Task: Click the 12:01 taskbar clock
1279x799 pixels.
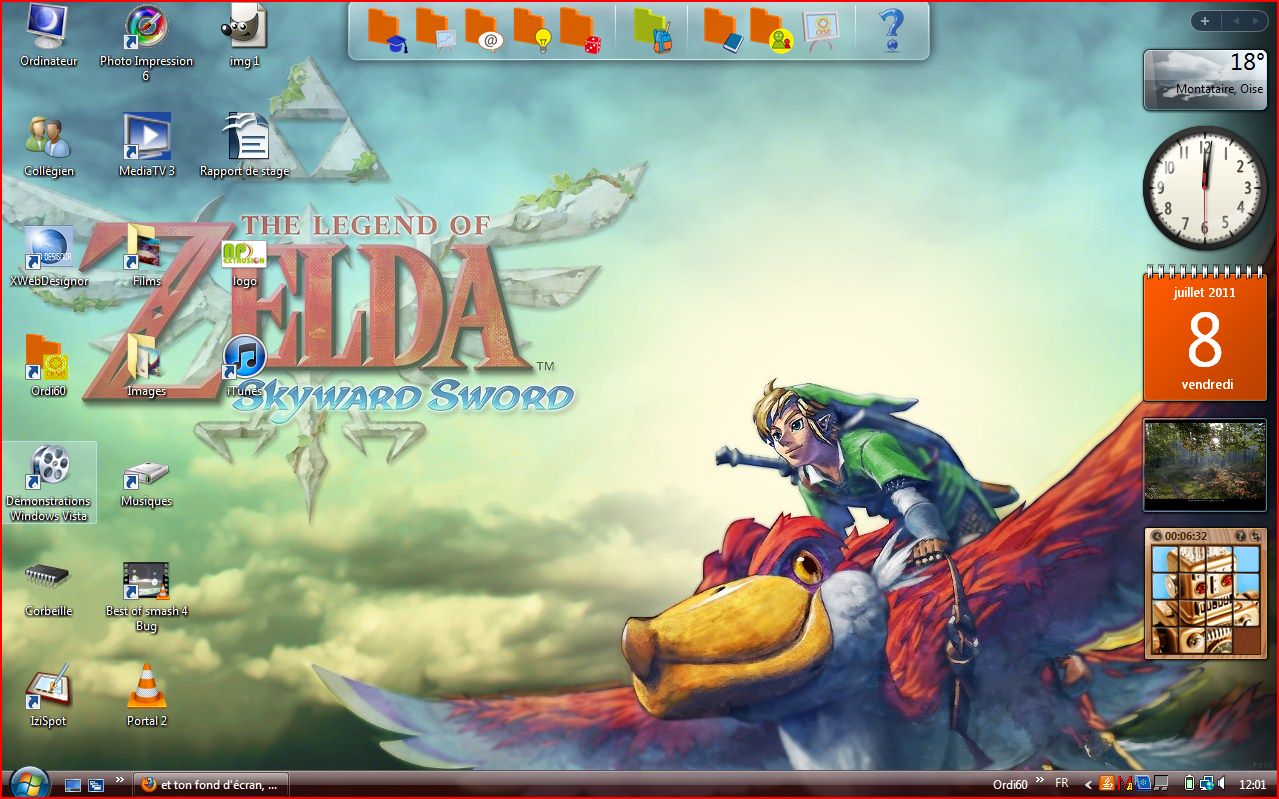Action: [x=1252, y=785]
